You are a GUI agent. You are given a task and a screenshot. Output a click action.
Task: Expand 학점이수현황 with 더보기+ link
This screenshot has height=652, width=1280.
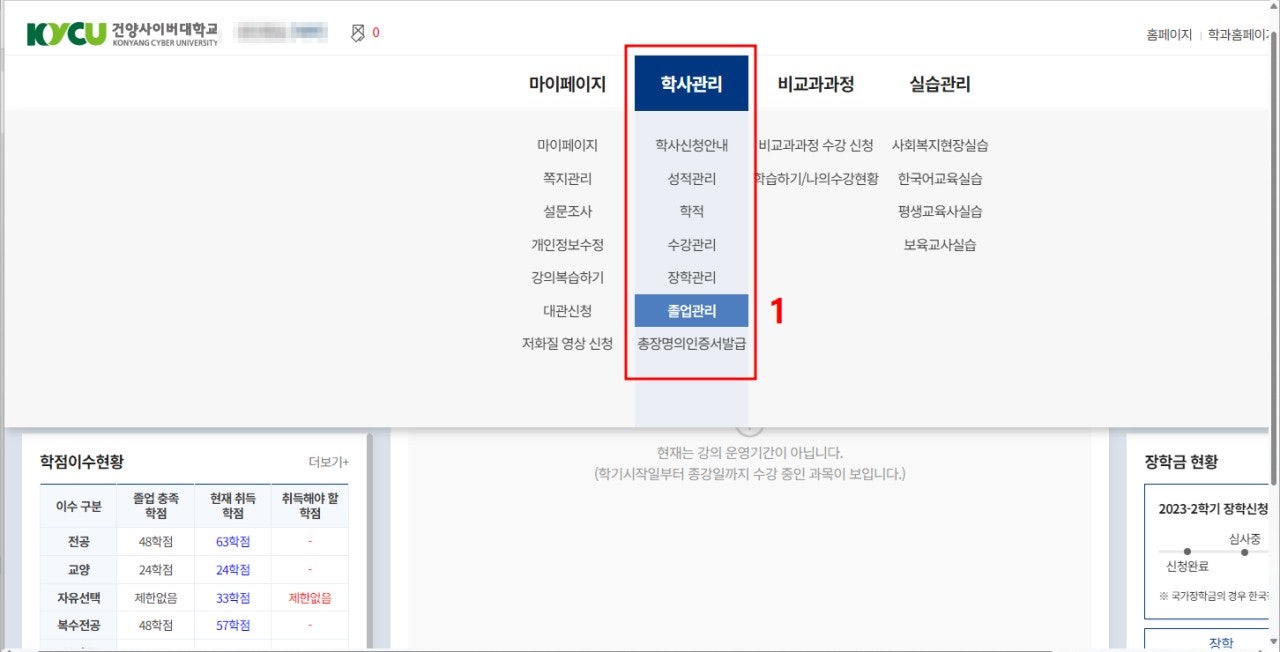click(328, 462)
